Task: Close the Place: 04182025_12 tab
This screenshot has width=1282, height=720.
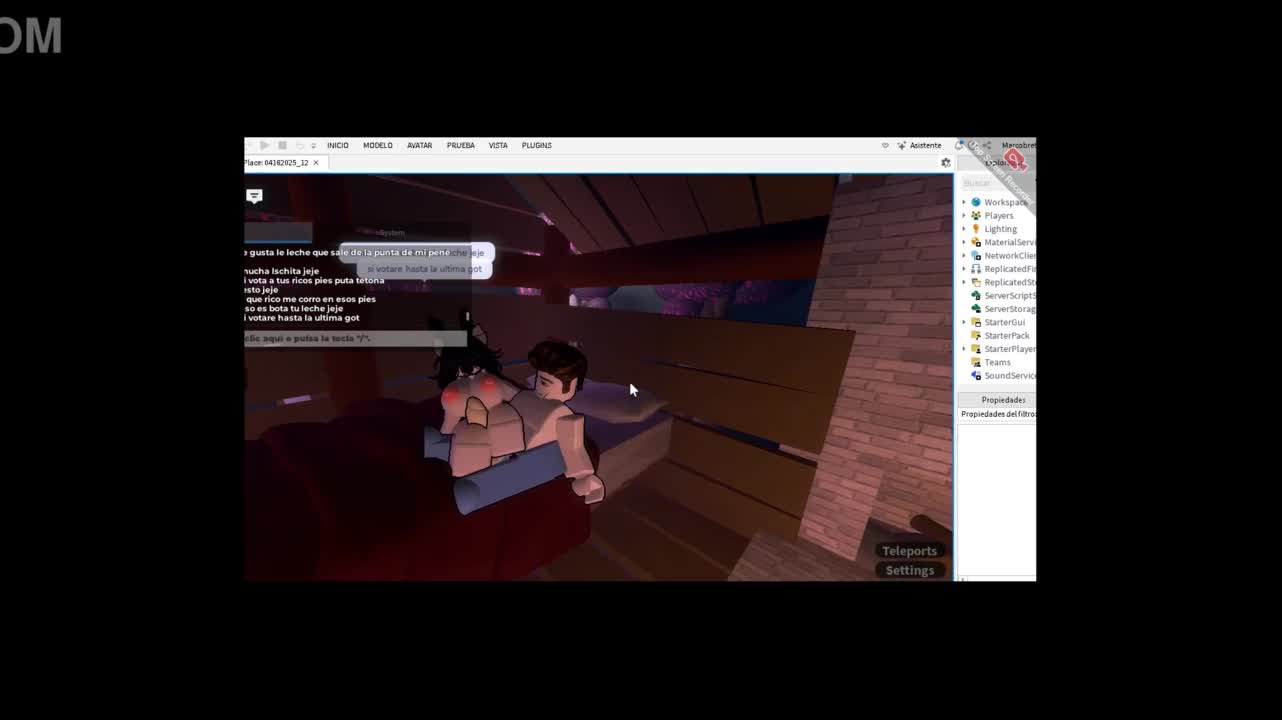Action: [x=316, y=163]
